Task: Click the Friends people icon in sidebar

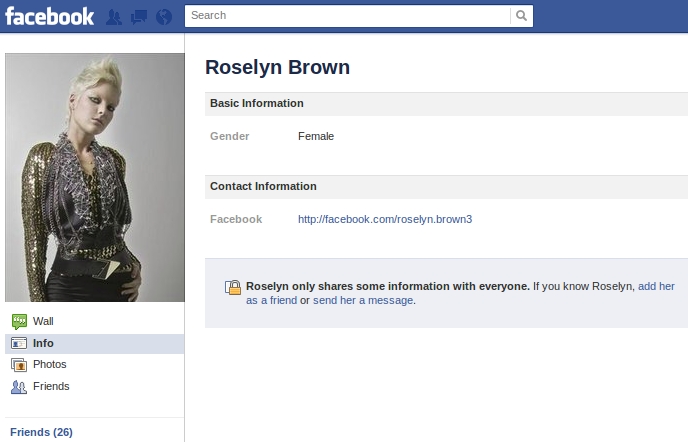Action: click(19, 387)
